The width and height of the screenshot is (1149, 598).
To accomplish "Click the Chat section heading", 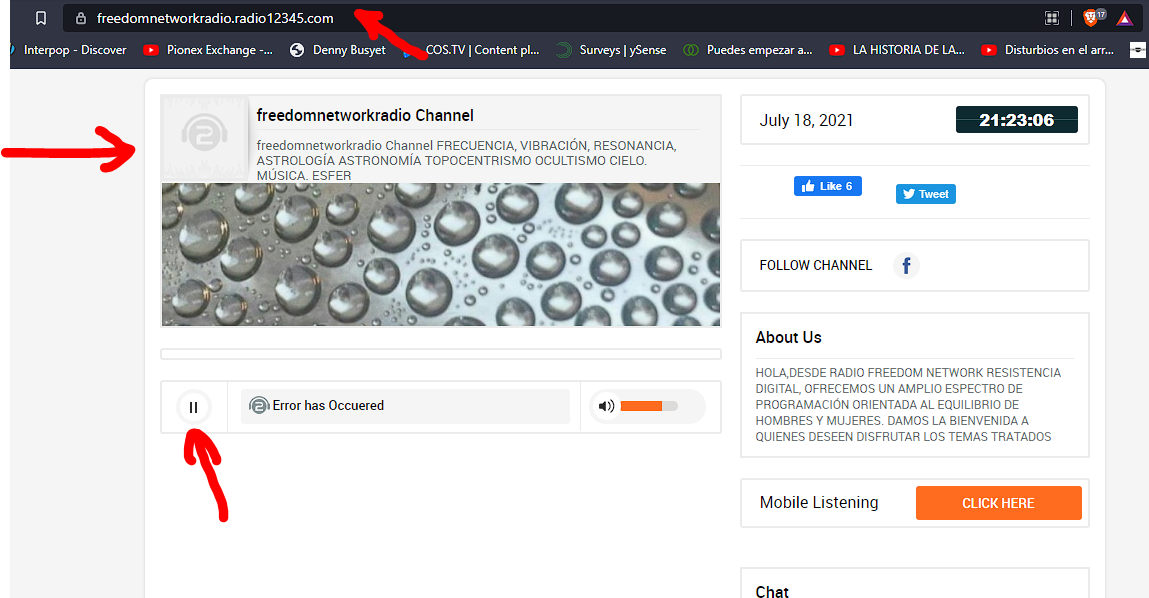I will click(x=772, y=591).
